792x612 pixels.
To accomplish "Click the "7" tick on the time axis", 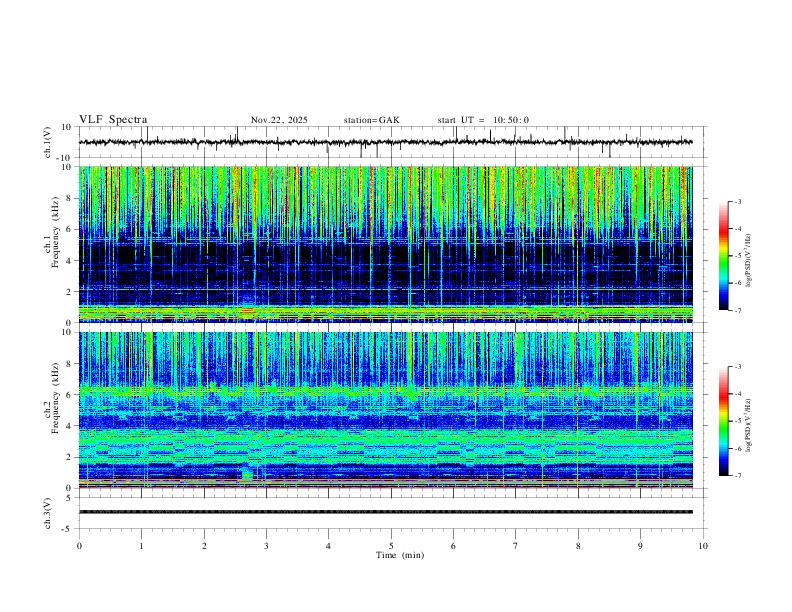I will pyautogui.click(x=516, y=546).
